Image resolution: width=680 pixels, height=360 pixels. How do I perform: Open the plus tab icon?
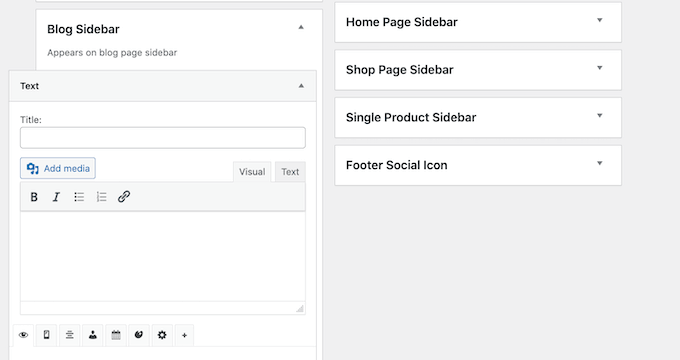point(184,335)
